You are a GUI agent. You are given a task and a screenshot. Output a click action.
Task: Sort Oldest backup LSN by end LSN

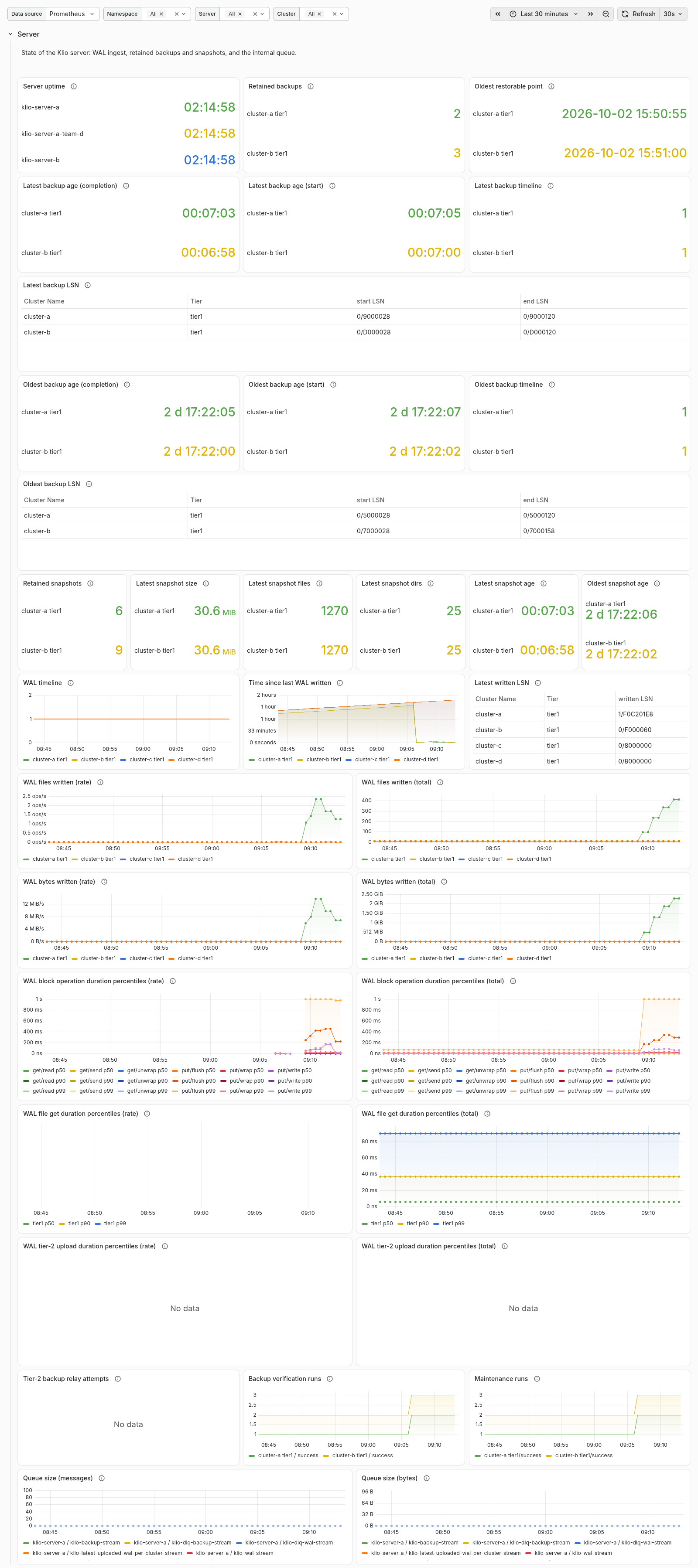click(x=535, y=500)
